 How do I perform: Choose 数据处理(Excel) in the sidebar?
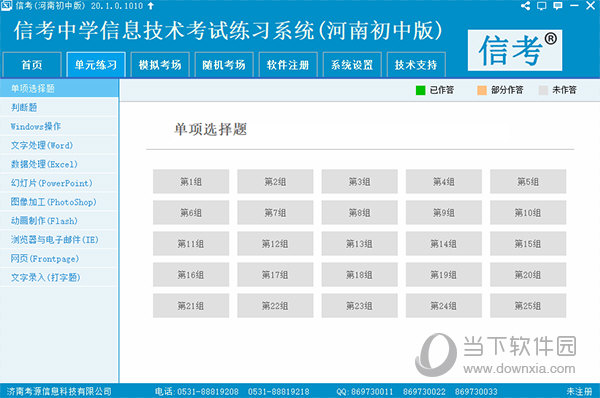59,164
